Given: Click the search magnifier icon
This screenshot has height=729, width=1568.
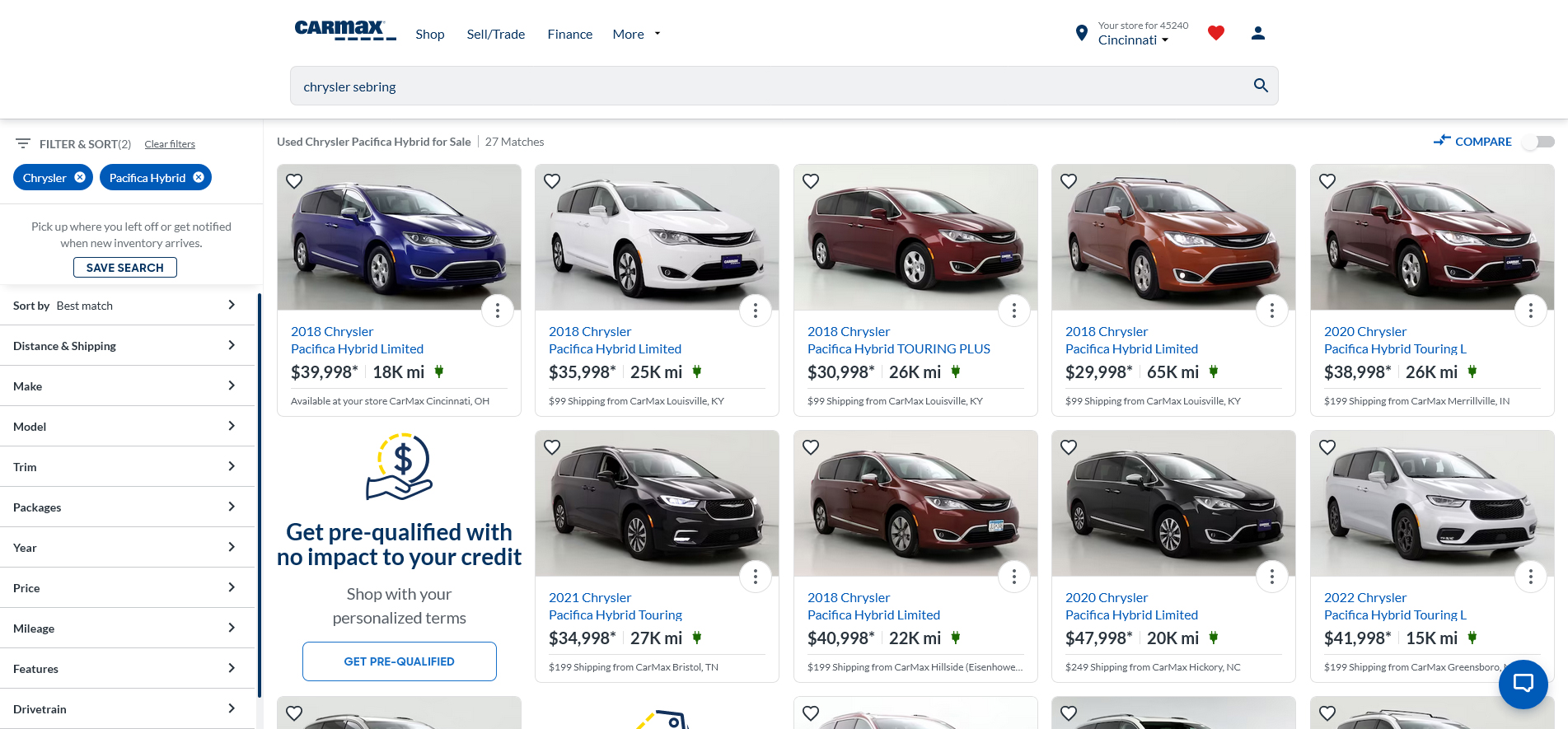Looking at the screenshot, I should [x=1261, y=86].
